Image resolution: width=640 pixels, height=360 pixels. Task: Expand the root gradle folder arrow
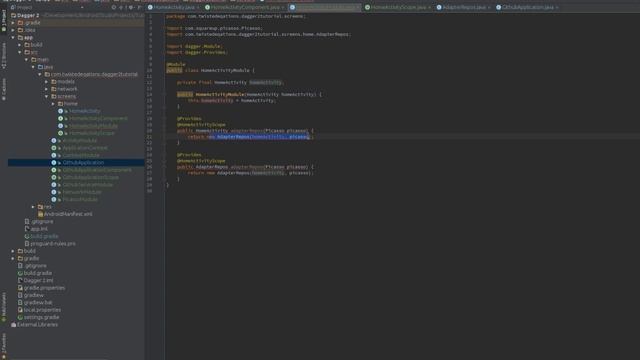13,258
